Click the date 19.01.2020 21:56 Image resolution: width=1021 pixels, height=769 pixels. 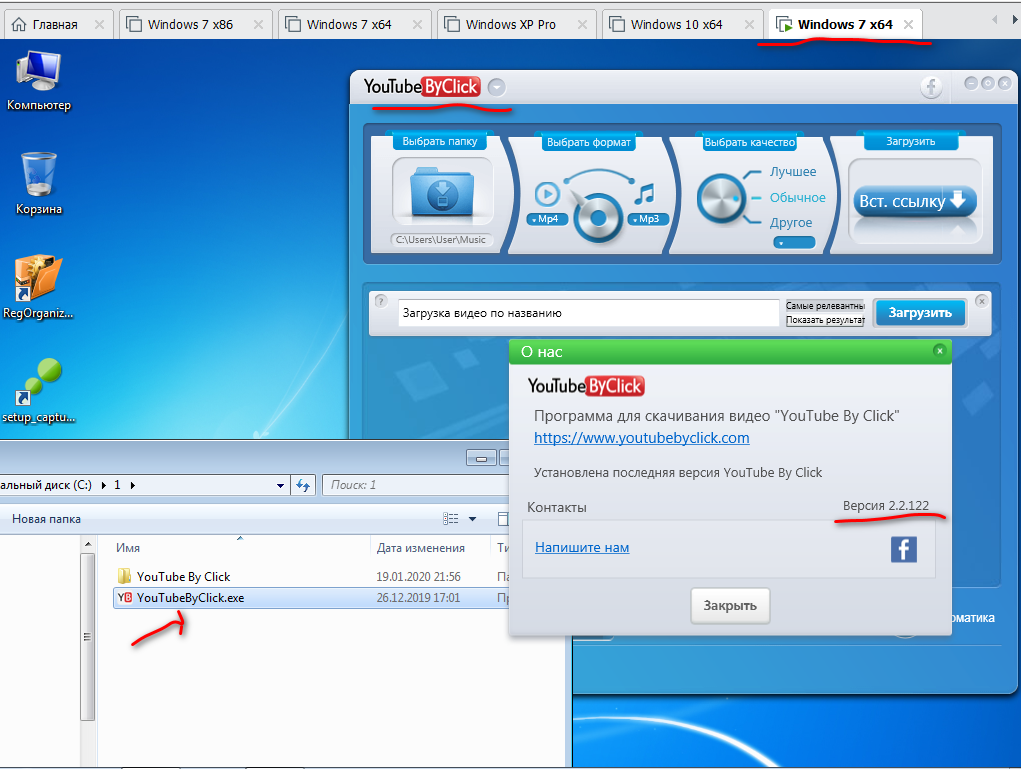[418, 577]
